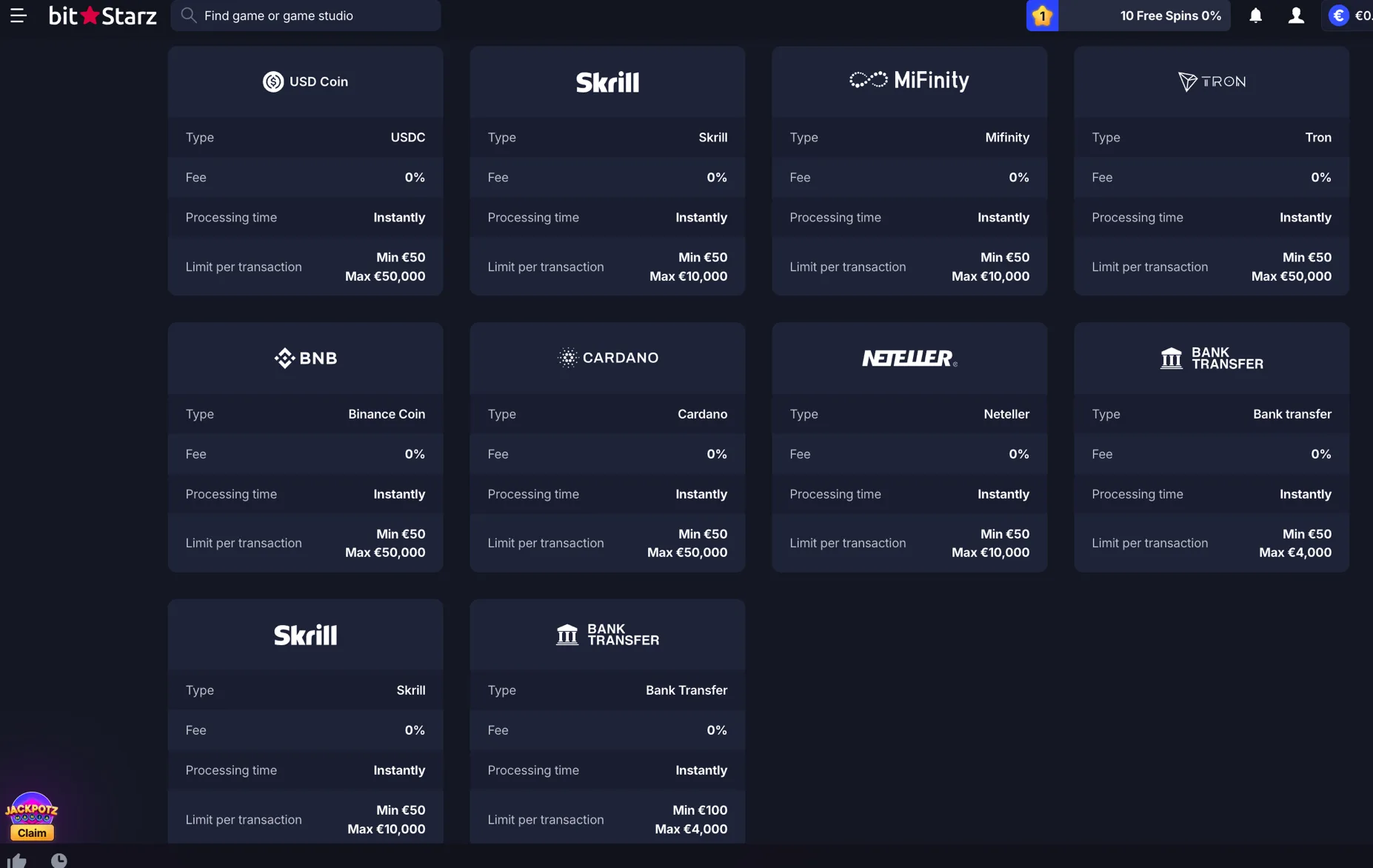Click the Neteller type value
This screenshot has width=1373, height=868.
pos(1006,414)
